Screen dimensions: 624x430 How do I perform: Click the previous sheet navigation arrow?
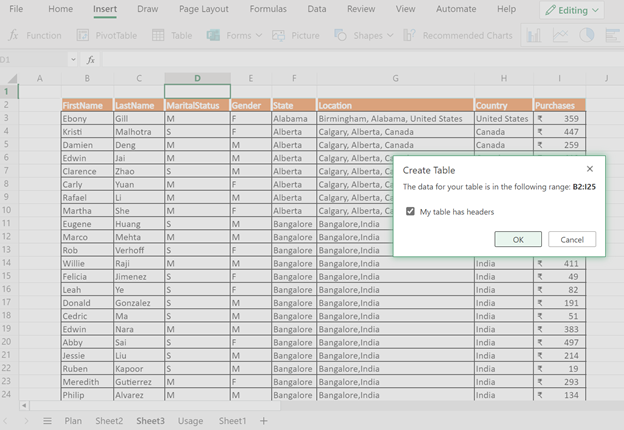tap(5, 420)
